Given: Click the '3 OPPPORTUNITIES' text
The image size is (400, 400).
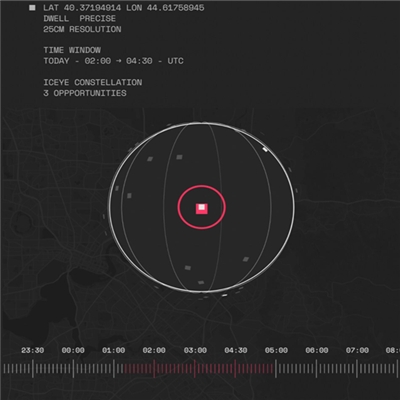Looking at the screenshot, I should [x=85, y=93].
